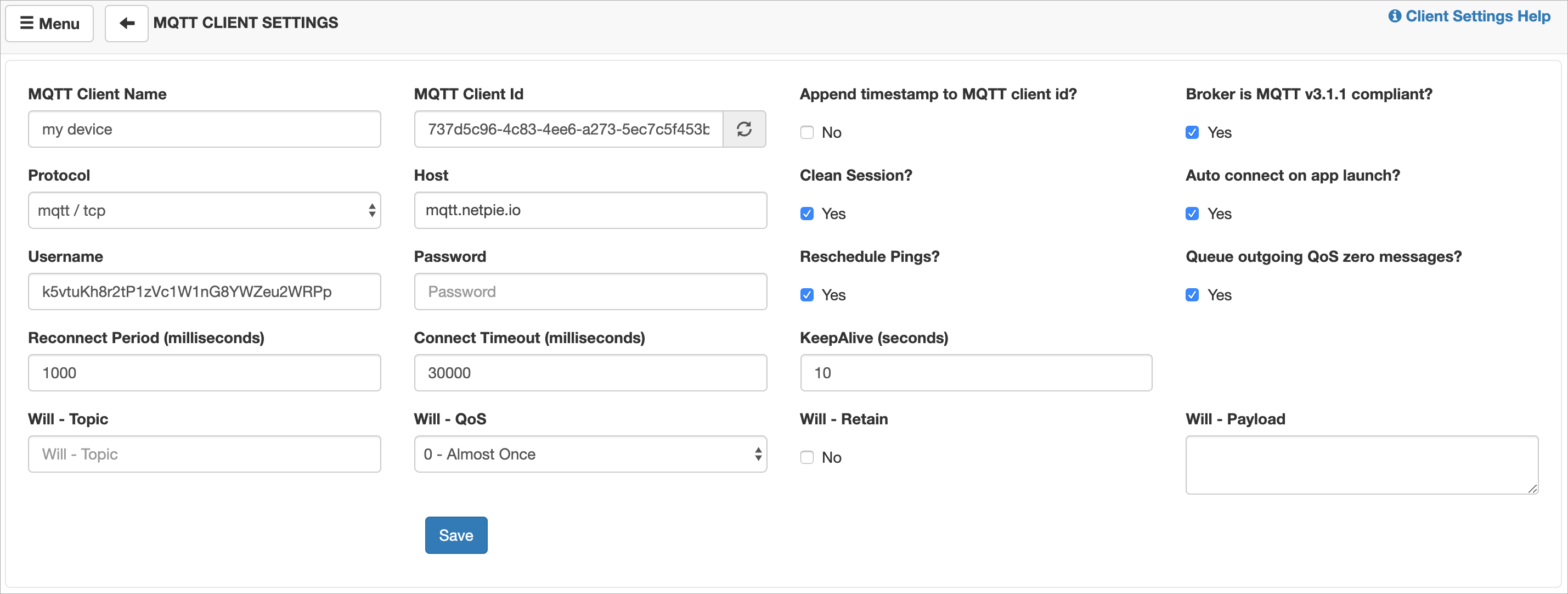Click the Save button

(x=456, y=535)
